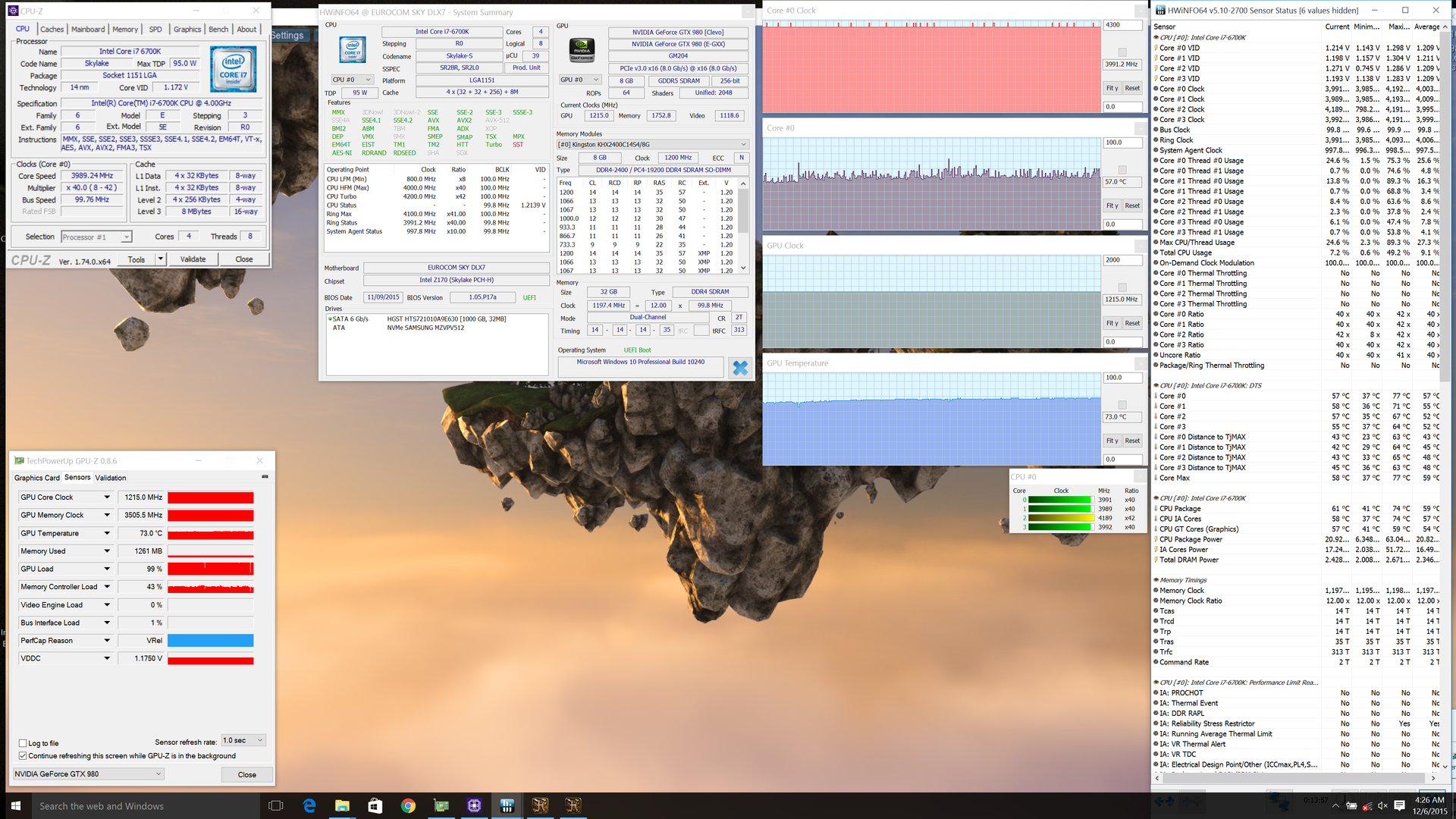This screenshot has height=819, width=1456.
Task: Open the Action Center notification icon
Action: click(1399, 806)
